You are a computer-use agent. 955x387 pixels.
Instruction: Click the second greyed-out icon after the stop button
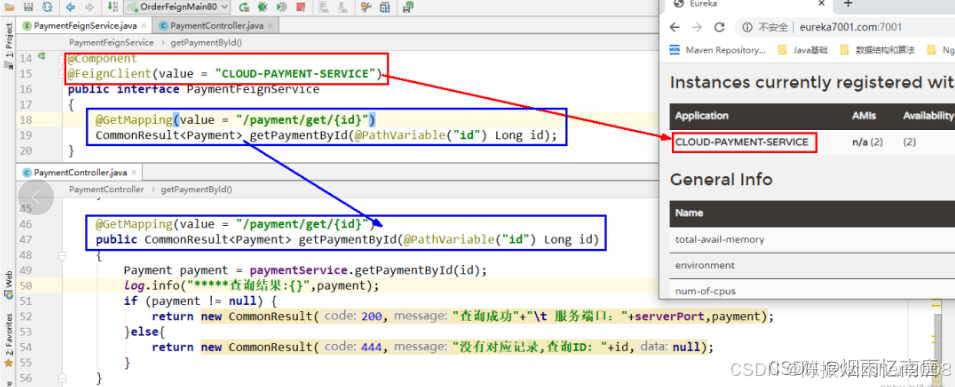(x=342, y=7)
